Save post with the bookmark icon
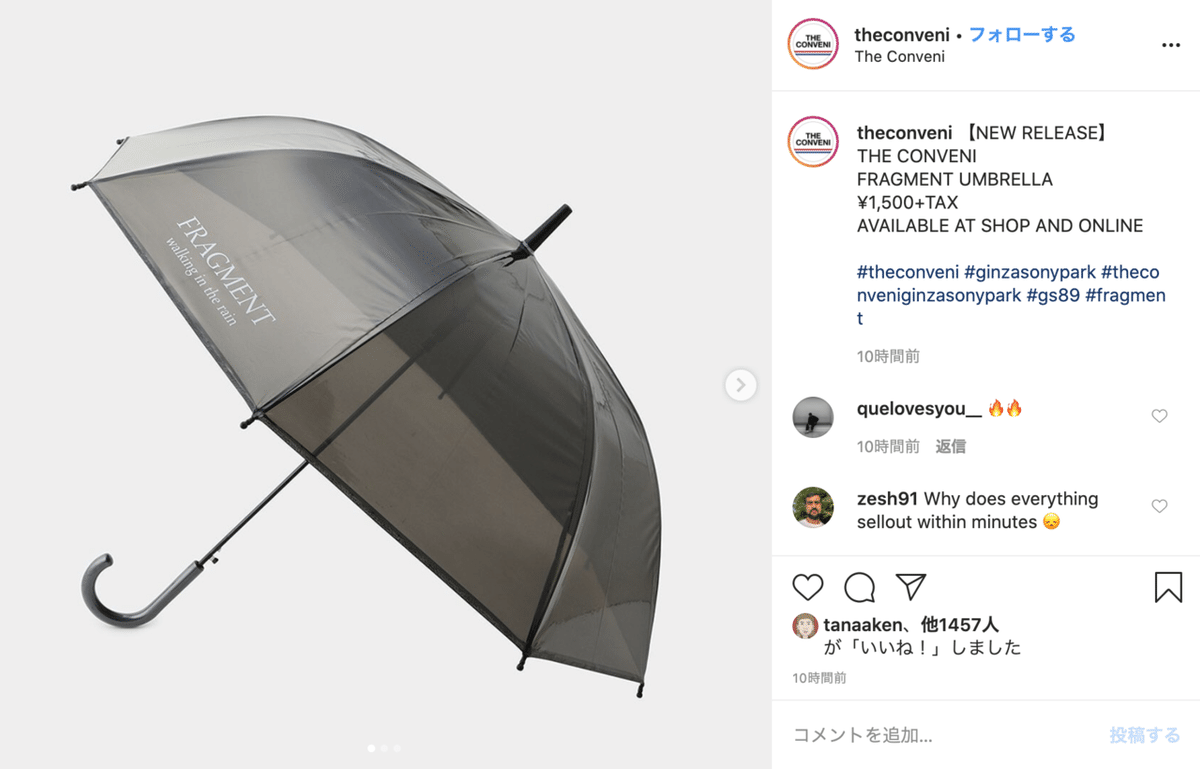The image size is (1200, 769). pos(1168,587)
